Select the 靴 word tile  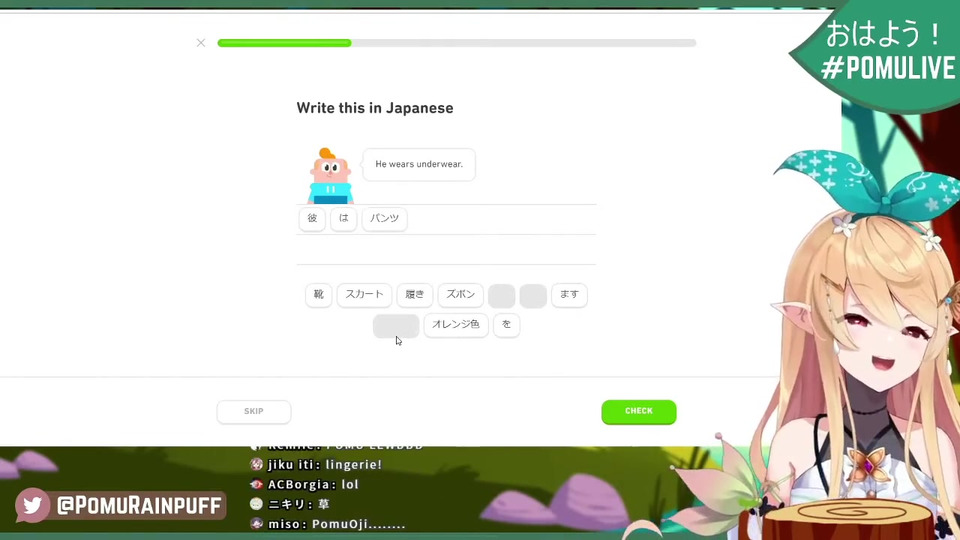point(318,295)
